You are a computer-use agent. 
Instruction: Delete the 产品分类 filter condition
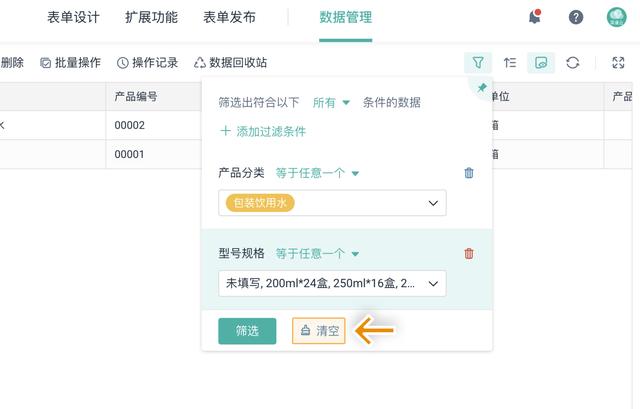(x=469, y=173)
